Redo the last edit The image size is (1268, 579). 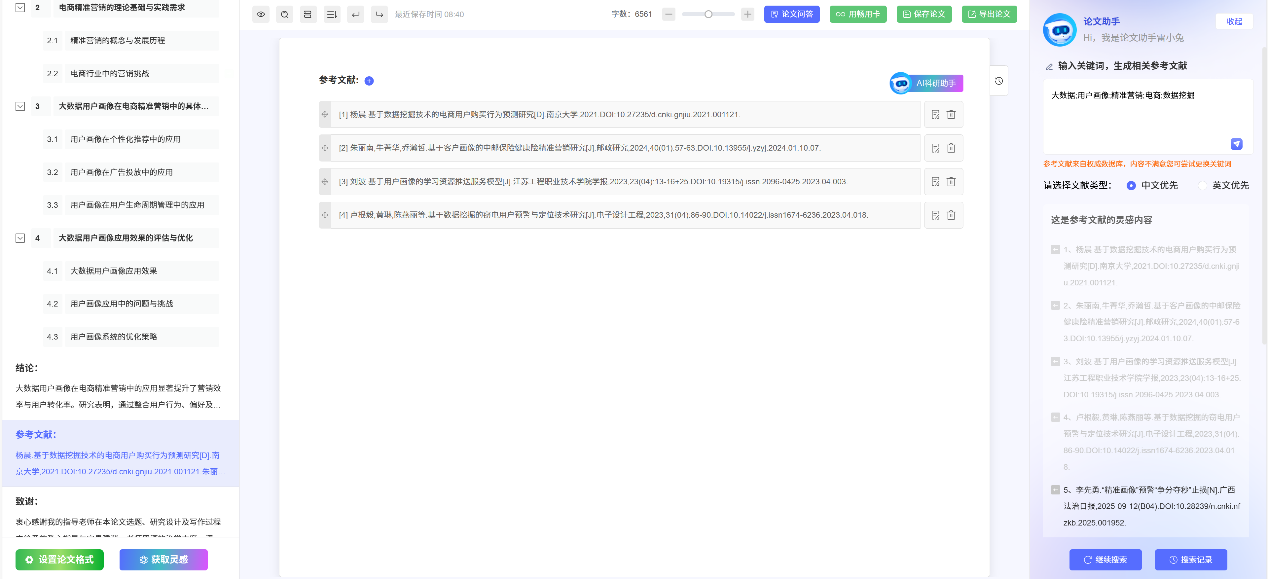pyautogui.click(x=378, y=15)
